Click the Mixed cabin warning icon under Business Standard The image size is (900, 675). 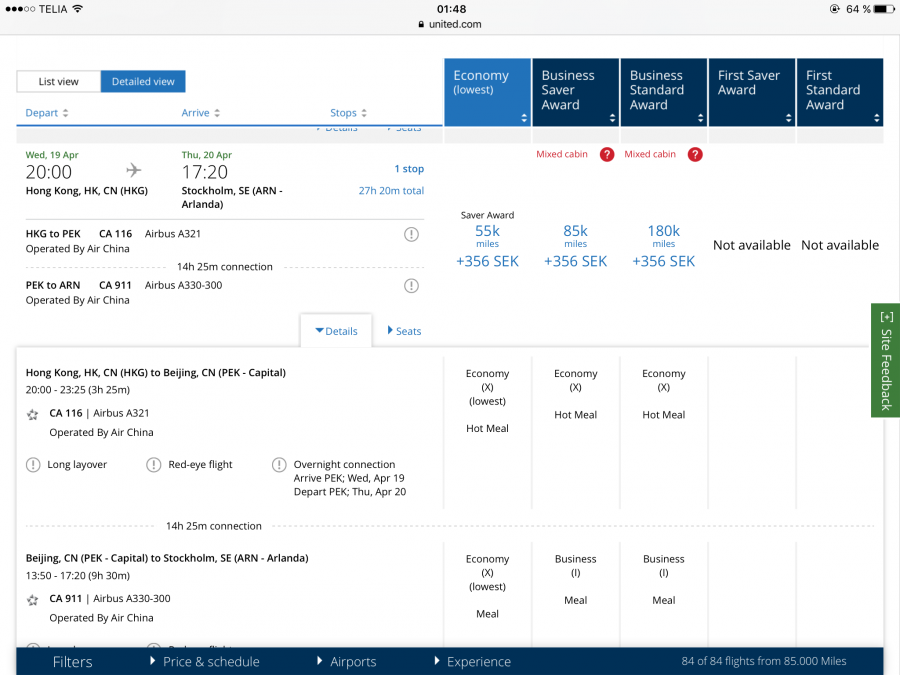(695, 154)
